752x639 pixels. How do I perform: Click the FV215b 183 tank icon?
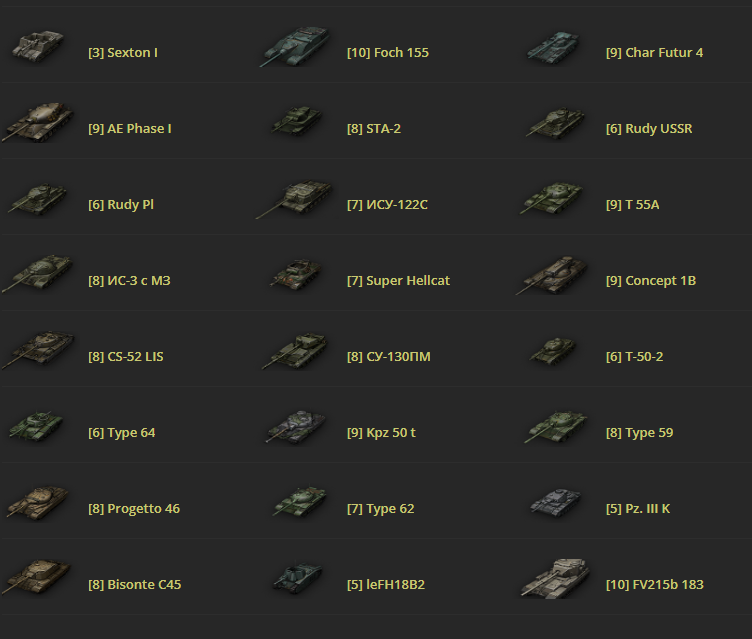[x=555, y=578]
